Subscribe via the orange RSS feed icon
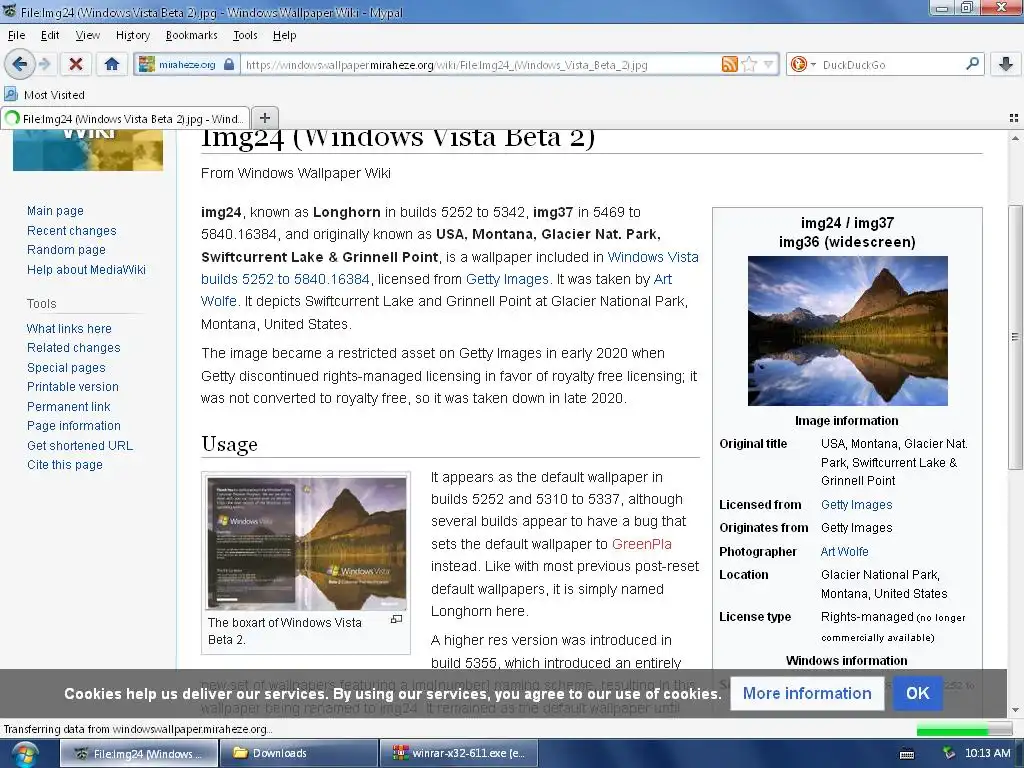Screen dimensions: 1024x768 coord(729,64)
